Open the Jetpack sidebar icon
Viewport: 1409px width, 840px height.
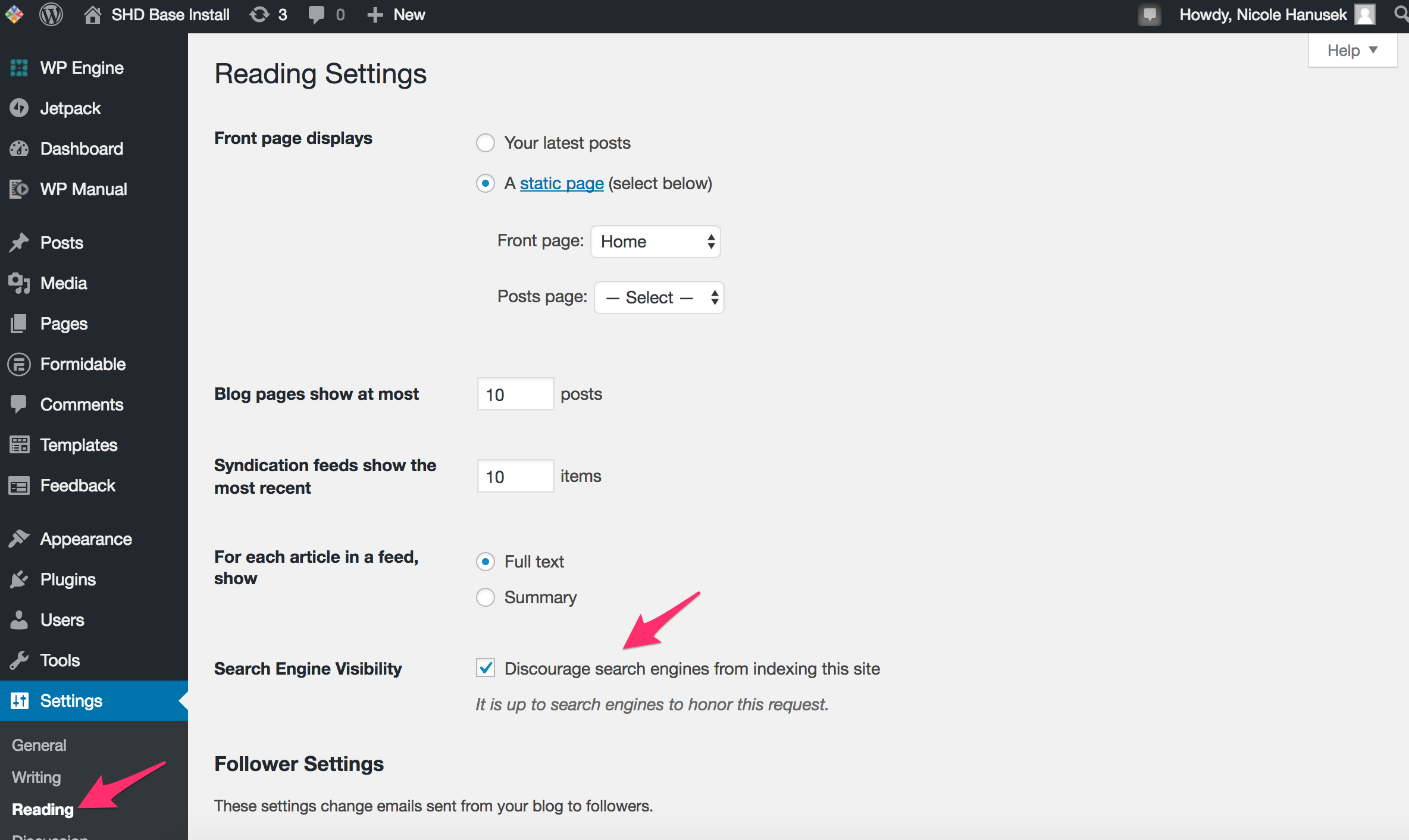pos(19,108)
